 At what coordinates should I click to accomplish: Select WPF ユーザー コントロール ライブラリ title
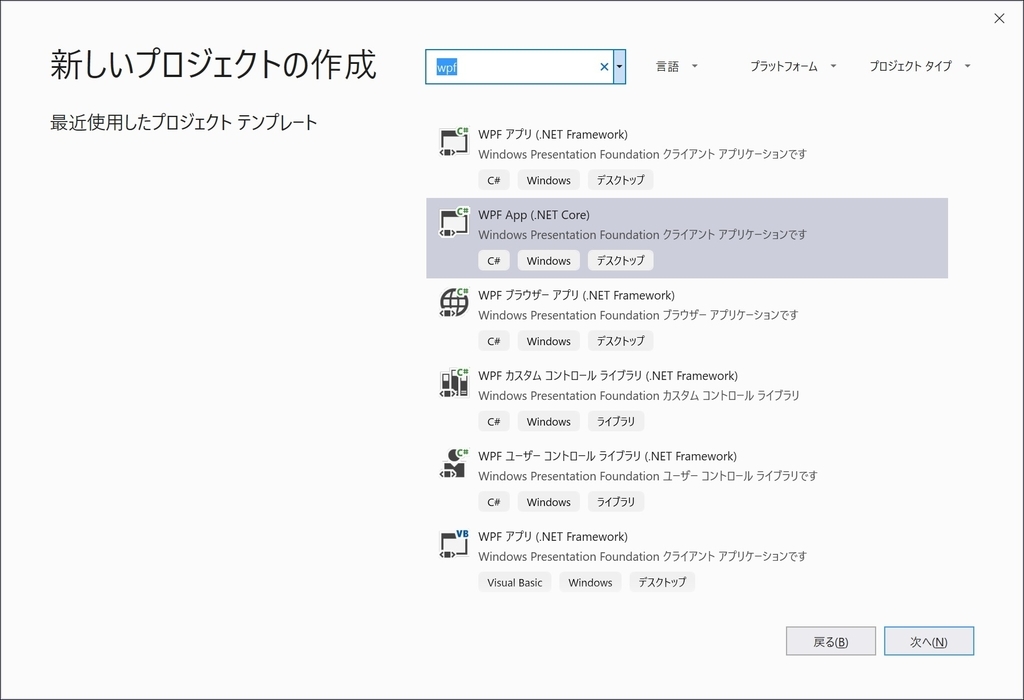(x=607, y=456)
